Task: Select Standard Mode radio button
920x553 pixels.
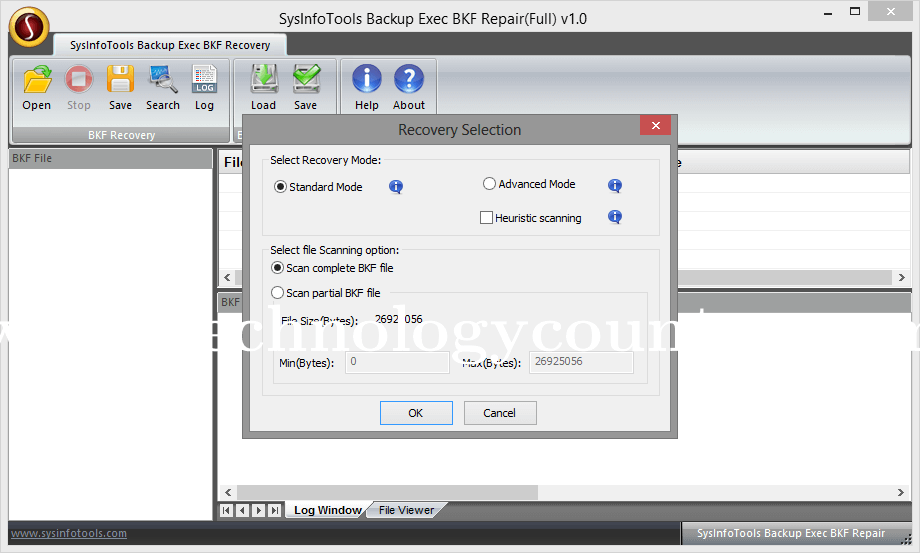Action: point(280,187)
